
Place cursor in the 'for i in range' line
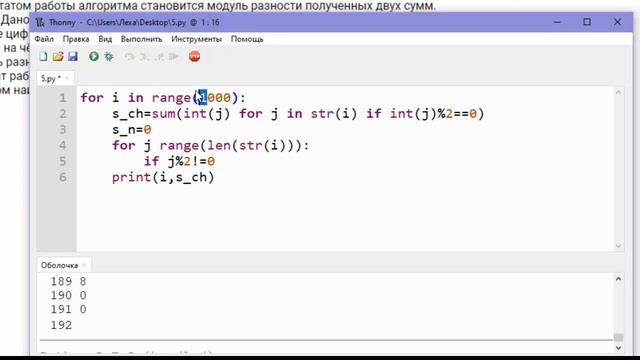pyautogui.click(x=163, y=98)
